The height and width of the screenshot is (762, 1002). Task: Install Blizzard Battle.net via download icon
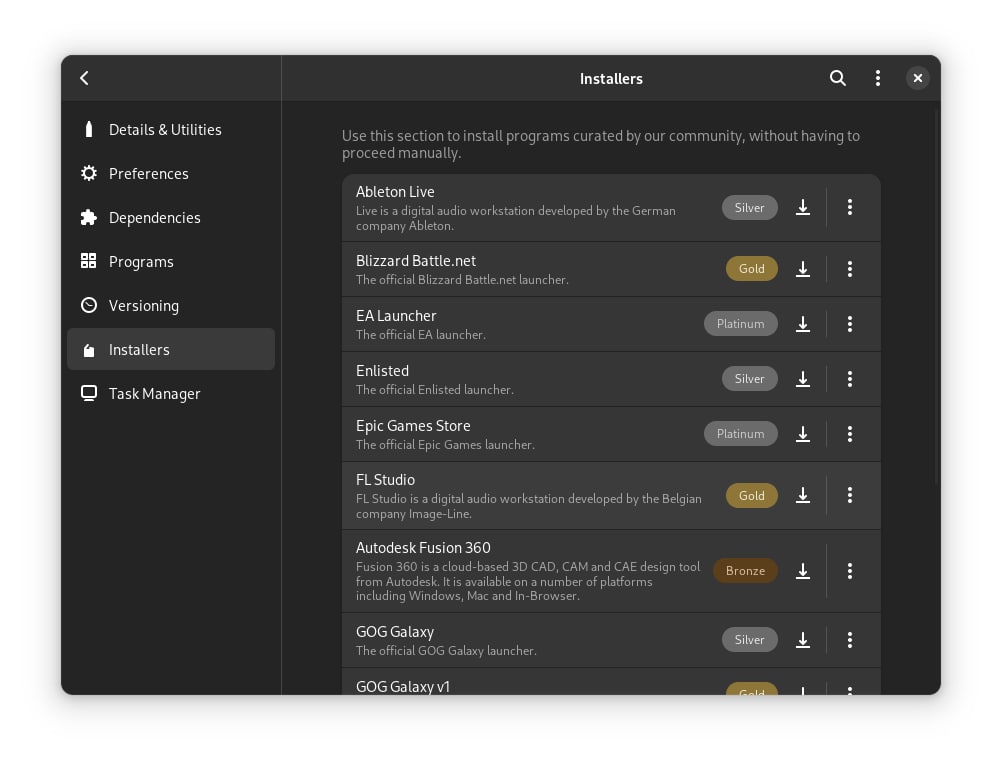click(802, 269)
